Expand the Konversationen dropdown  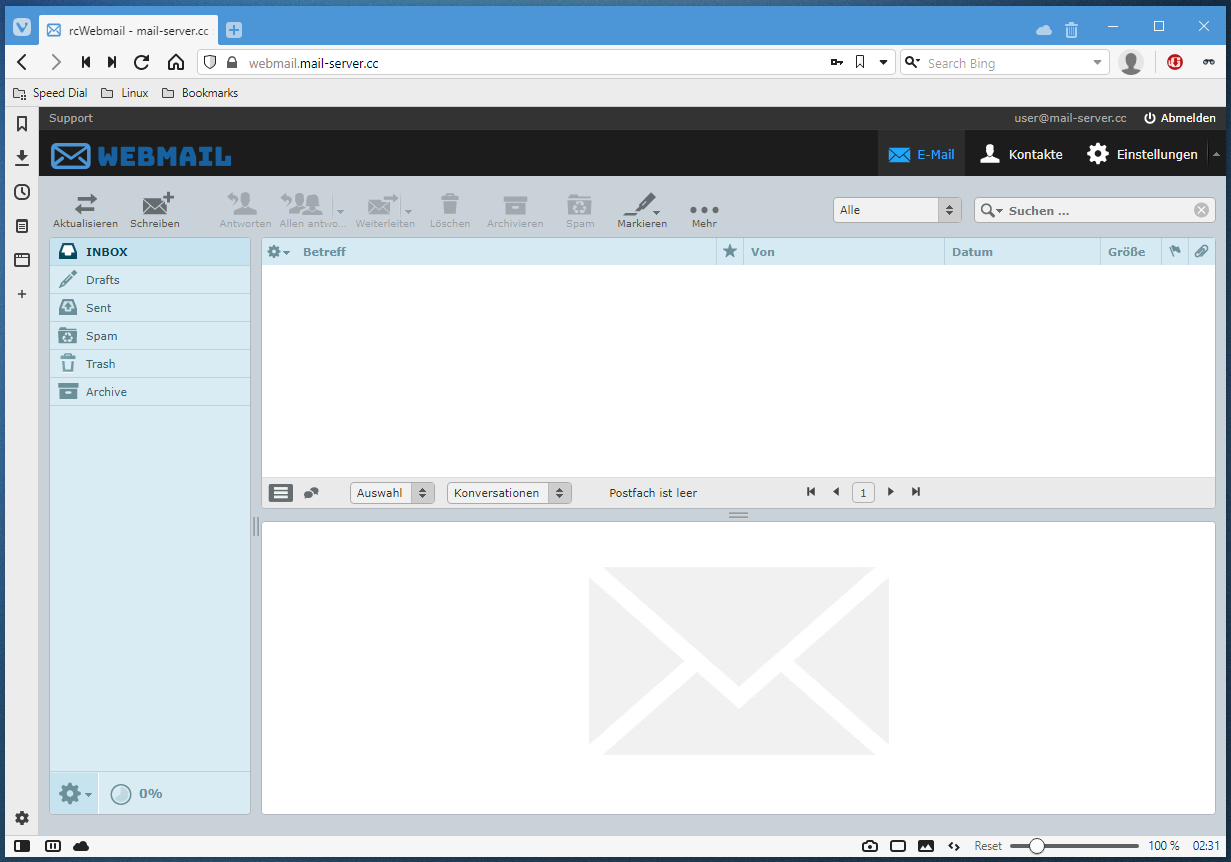[509, 493]
